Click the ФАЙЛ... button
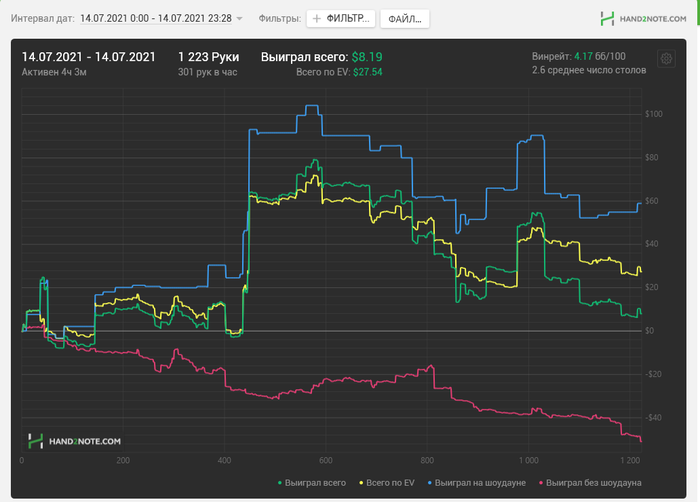Viewport: 700px width, 502px height. [x=404, y=19]
